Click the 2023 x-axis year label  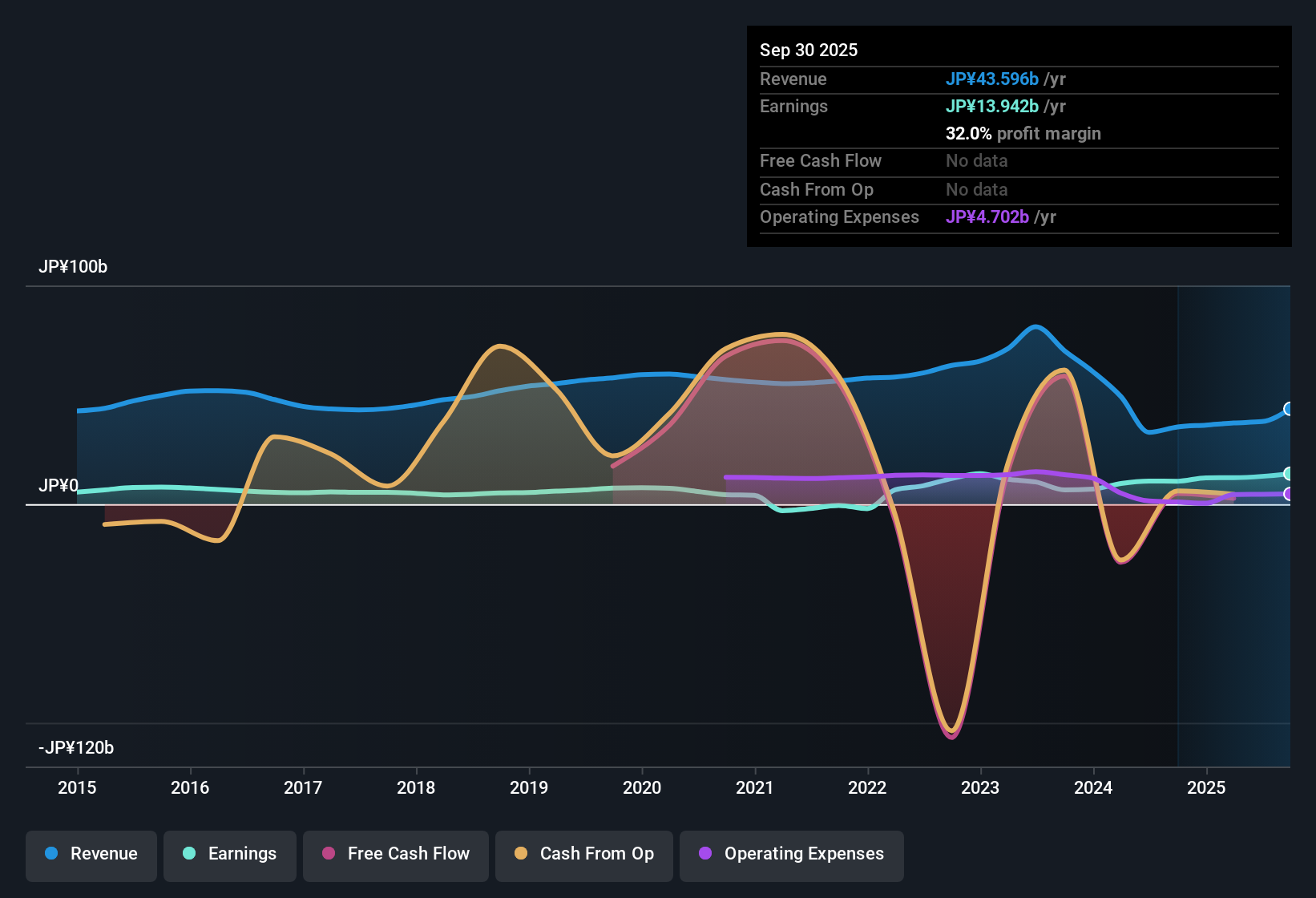pos(980,788)
